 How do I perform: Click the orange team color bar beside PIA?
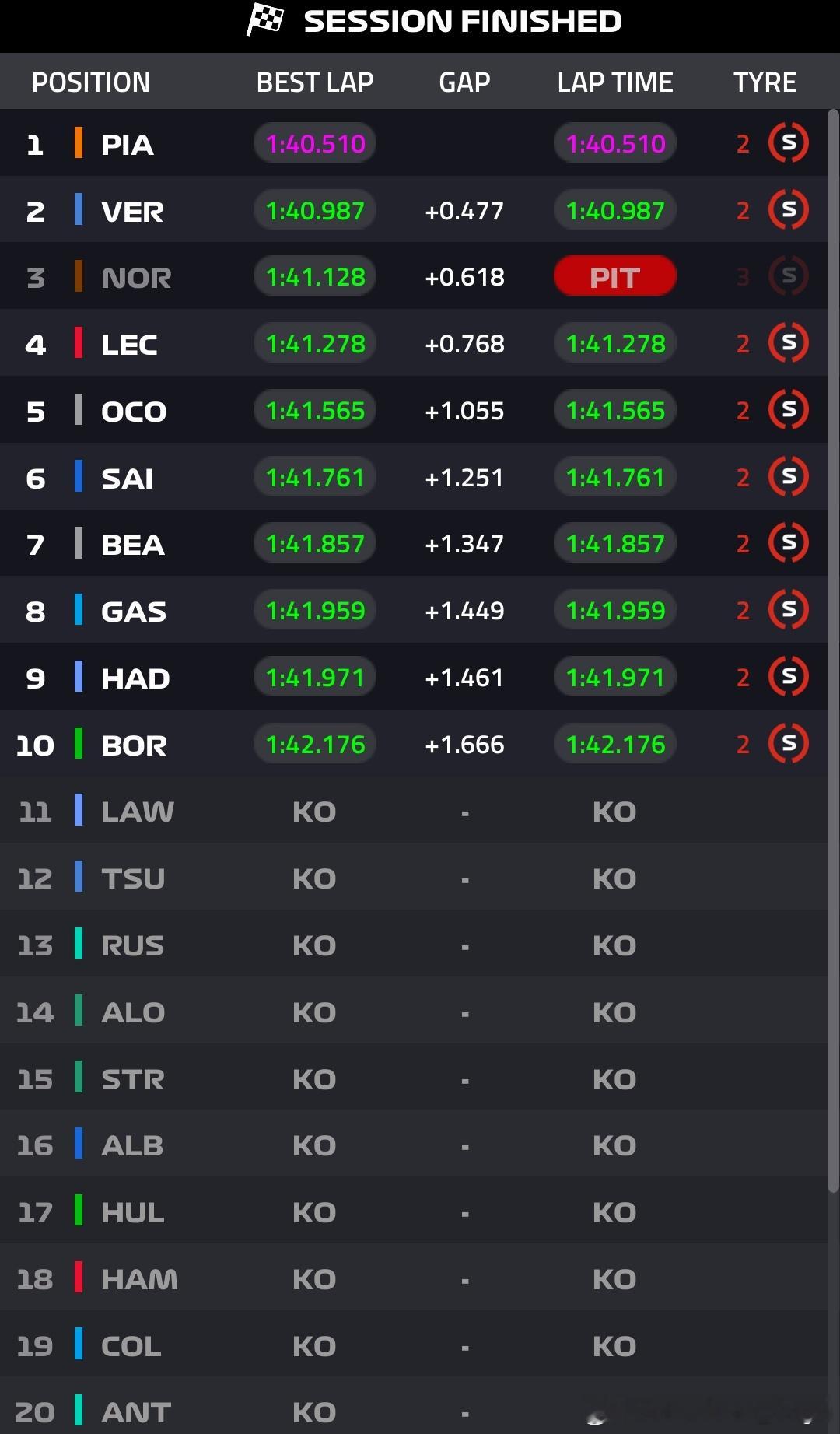click(x=79, y=143)
